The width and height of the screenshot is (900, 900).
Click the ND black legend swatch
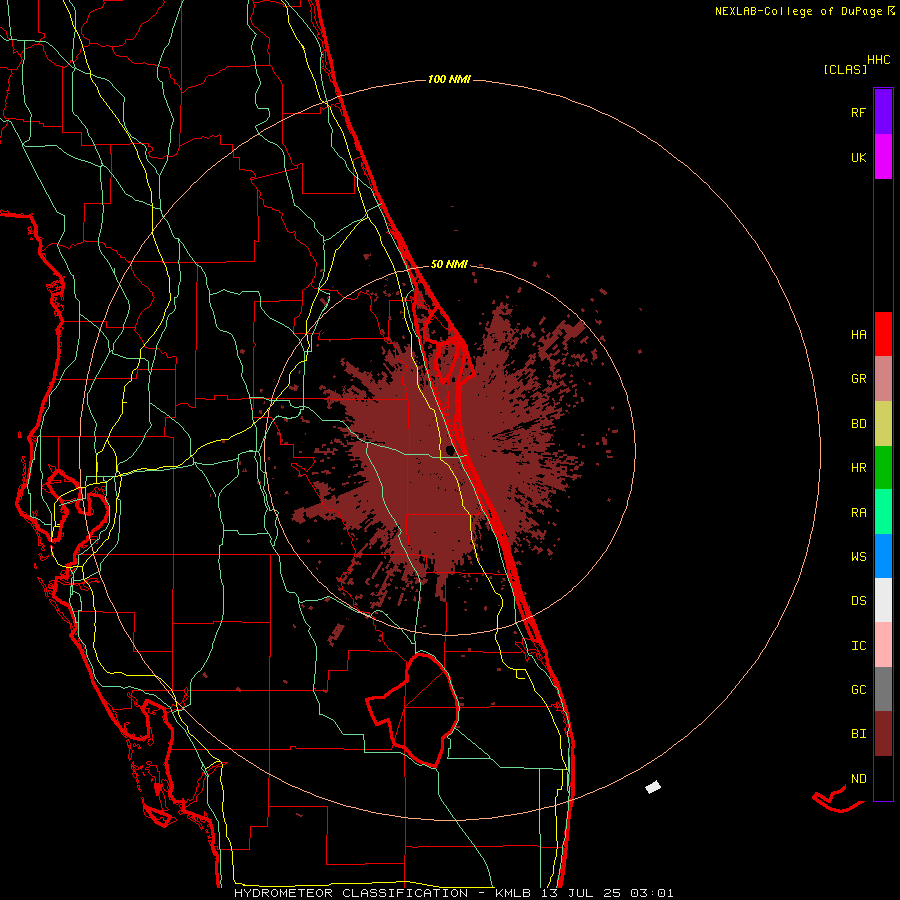click(883, 778)
